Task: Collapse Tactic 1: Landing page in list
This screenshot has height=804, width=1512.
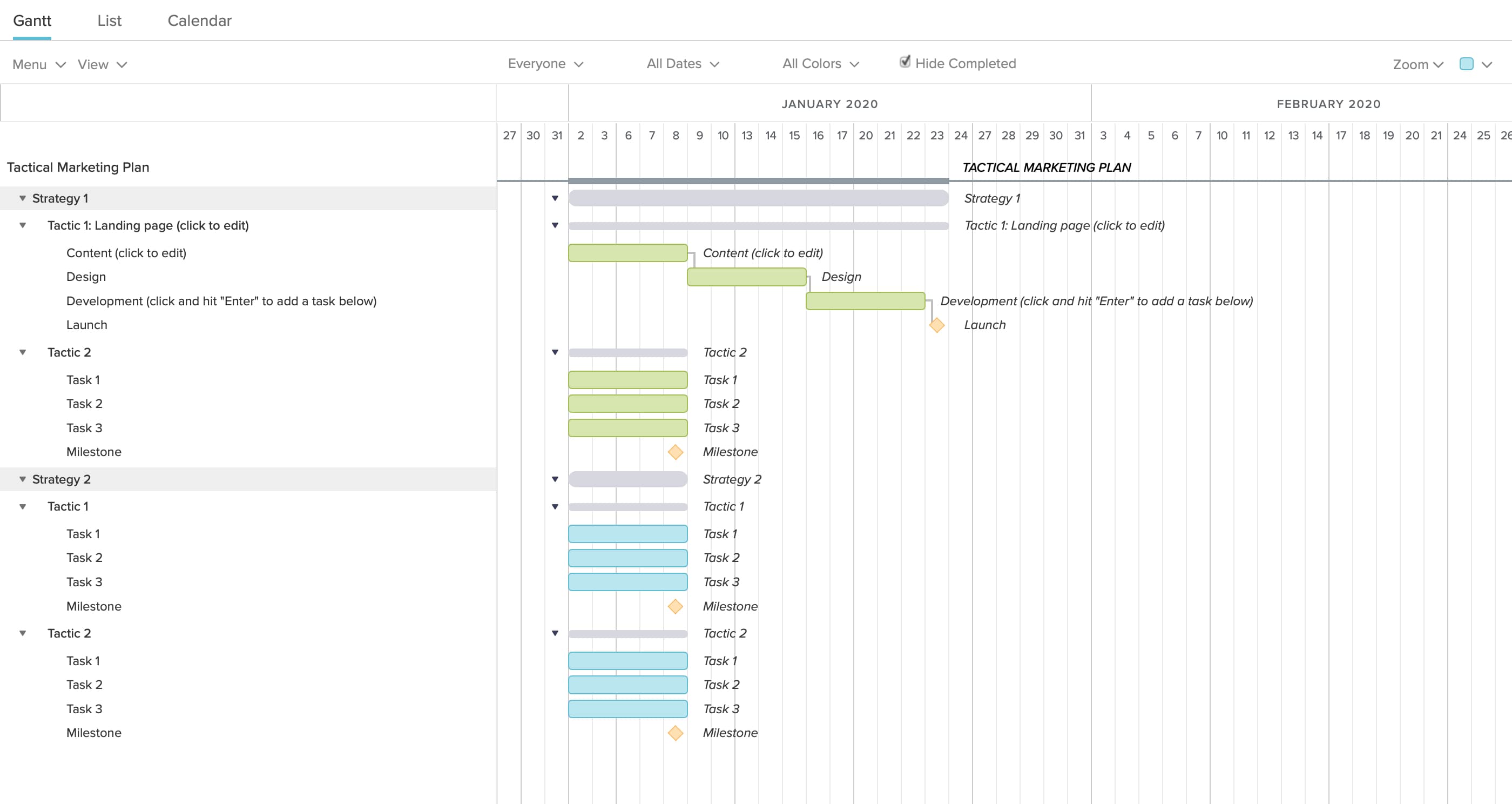Action: tap(22, 225)
